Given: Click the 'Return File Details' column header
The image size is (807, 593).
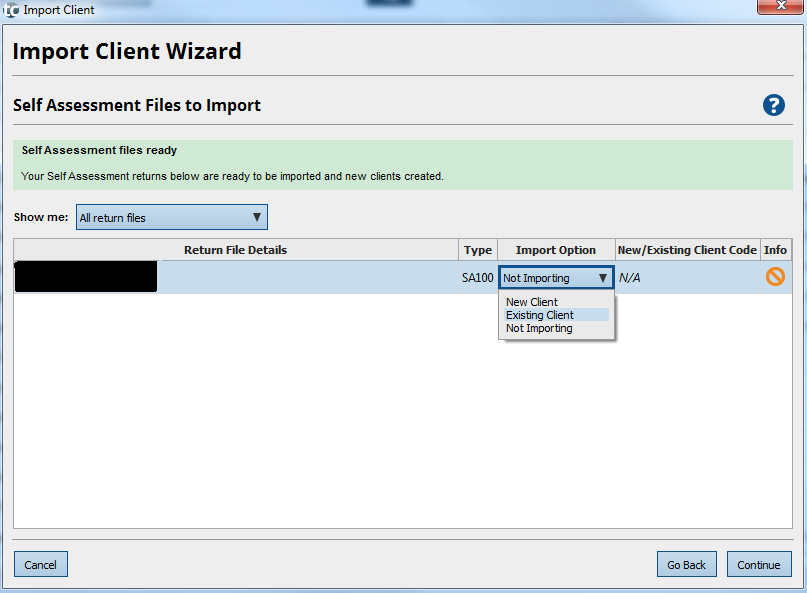Looking at the screenshot, I should coord(235,250).
